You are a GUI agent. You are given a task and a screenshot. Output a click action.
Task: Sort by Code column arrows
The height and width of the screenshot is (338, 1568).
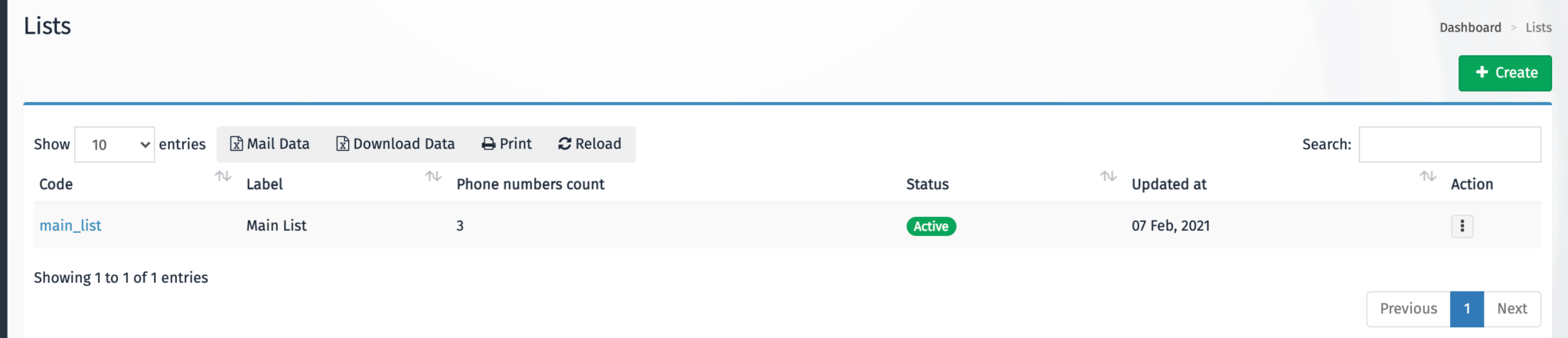point(223,176)
